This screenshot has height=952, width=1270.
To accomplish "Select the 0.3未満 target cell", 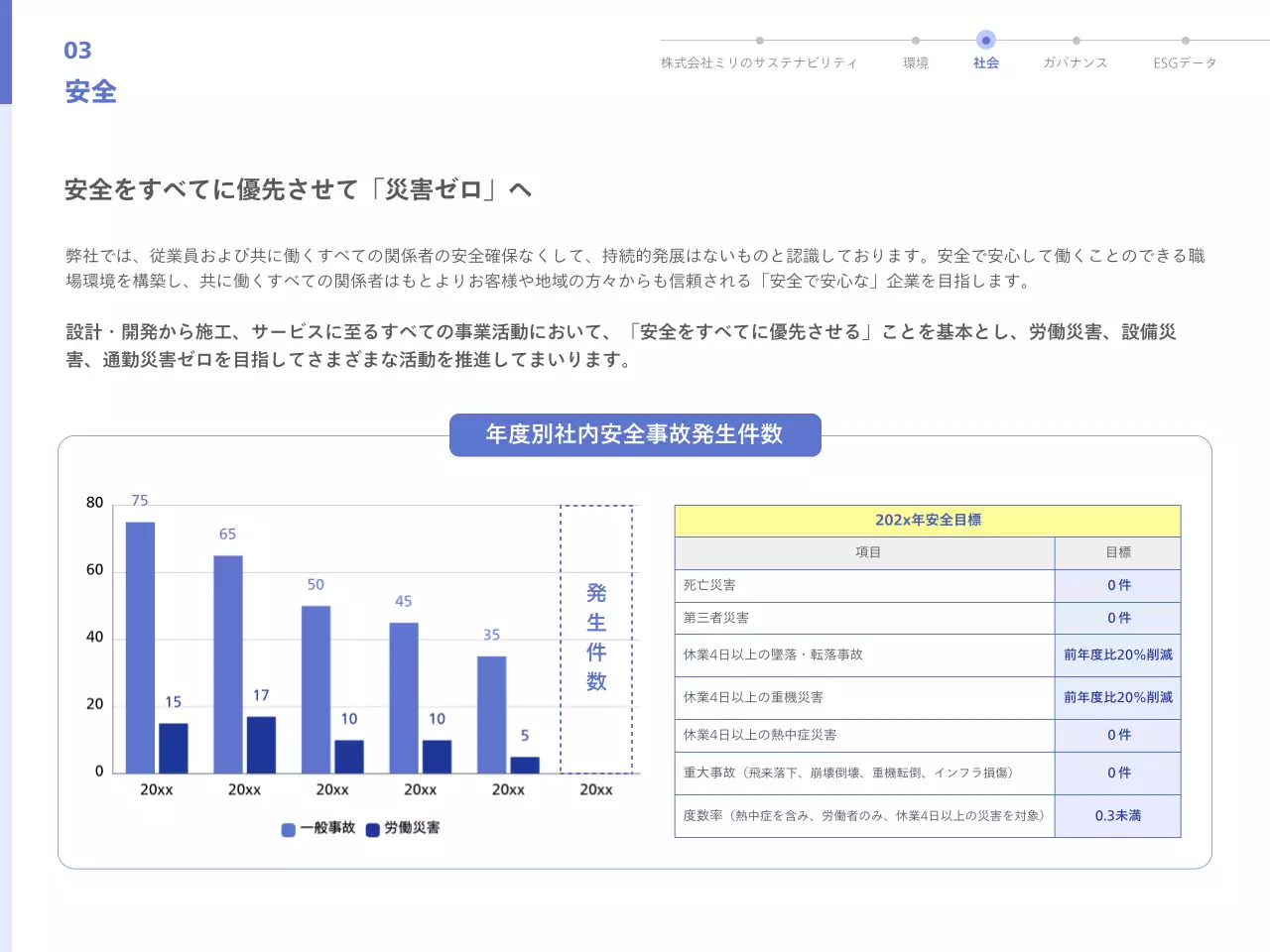I will click(x=1117, y=815).
